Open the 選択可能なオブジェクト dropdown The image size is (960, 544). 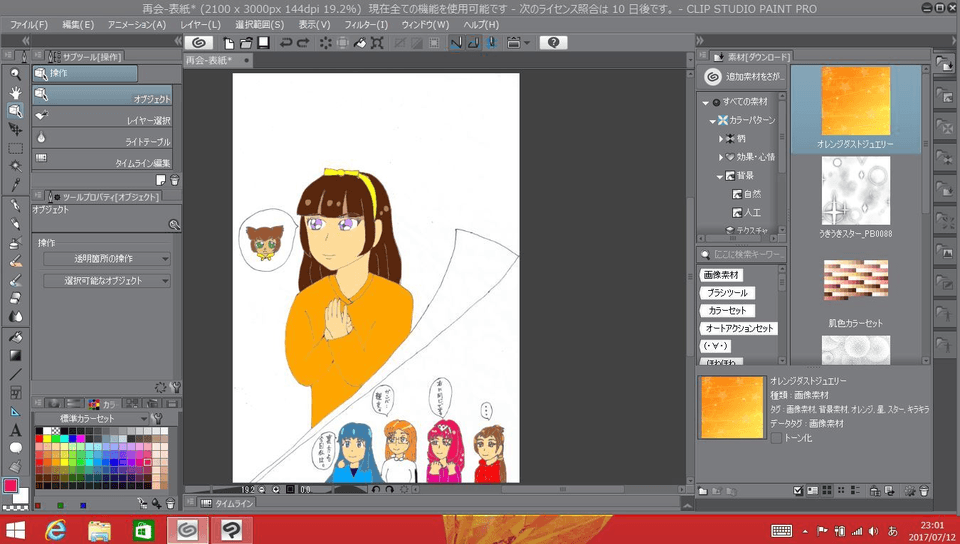pyautogui.click(x=106, y=281)
